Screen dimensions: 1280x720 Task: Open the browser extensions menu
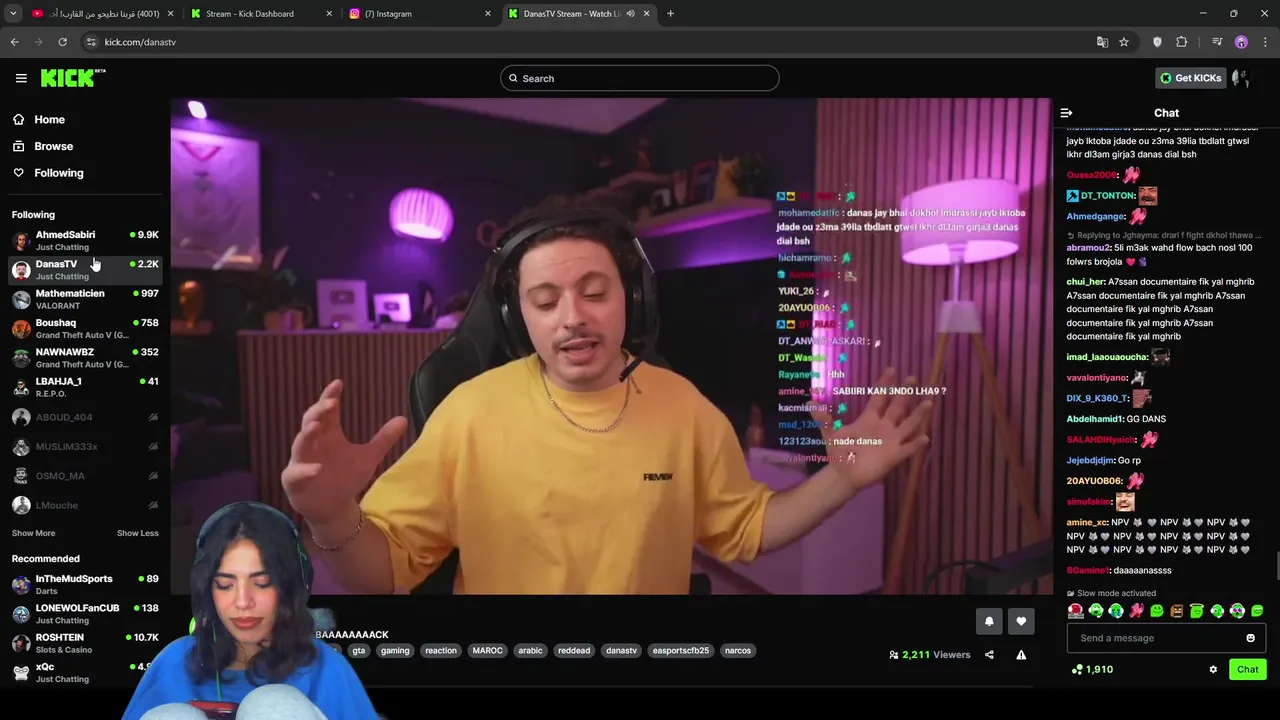pyautogui.click(x=1181, y=42)
